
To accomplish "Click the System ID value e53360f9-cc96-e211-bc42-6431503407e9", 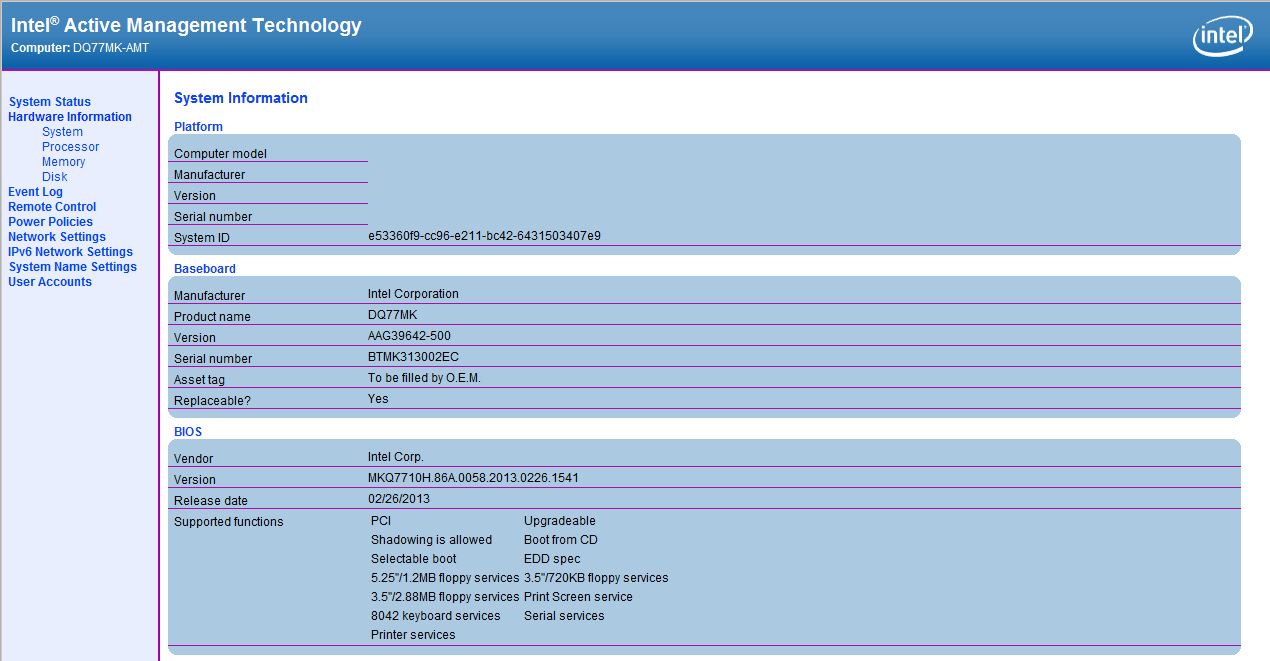I will [x=484, y=236].
